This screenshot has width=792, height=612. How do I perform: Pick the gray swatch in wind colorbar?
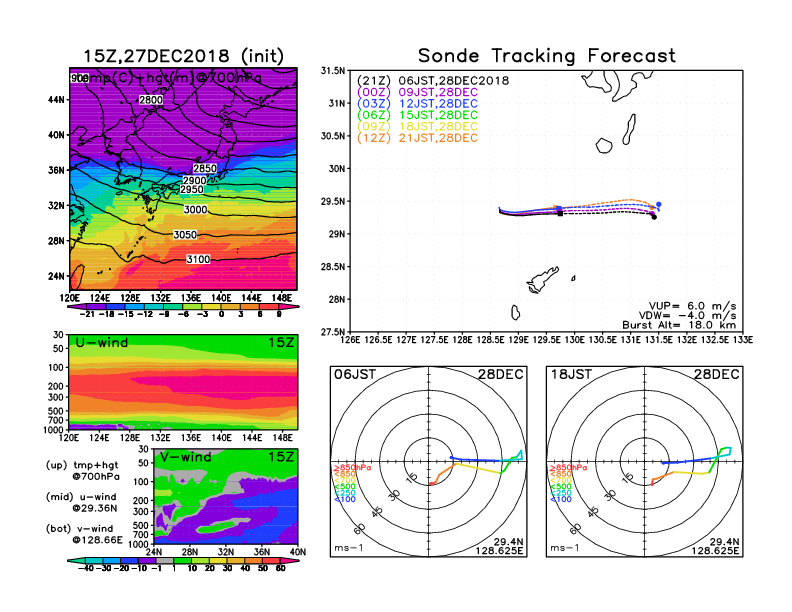tap(164, 561)
